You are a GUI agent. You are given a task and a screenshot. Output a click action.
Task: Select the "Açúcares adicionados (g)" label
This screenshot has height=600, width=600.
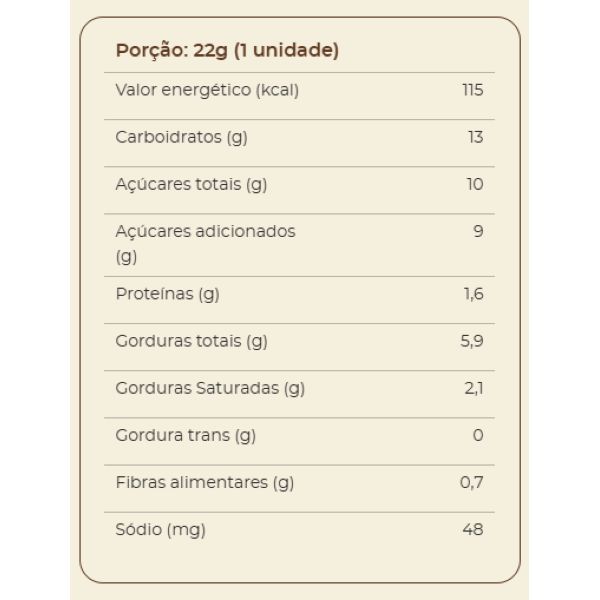pyautogui.click(x=205, y=243)
